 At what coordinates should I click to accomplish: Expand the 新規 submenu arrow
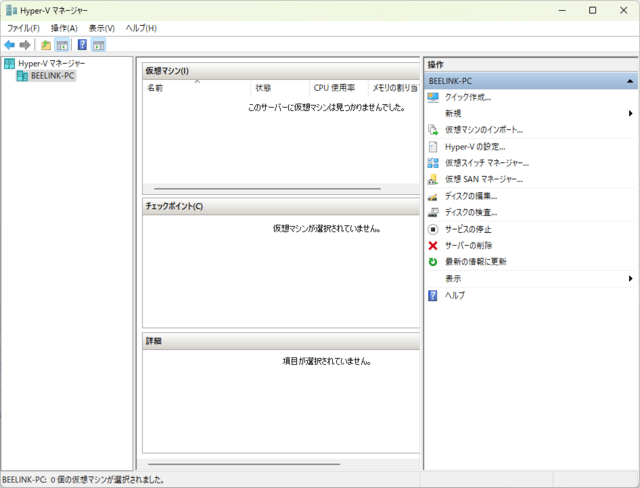point(631,113)
